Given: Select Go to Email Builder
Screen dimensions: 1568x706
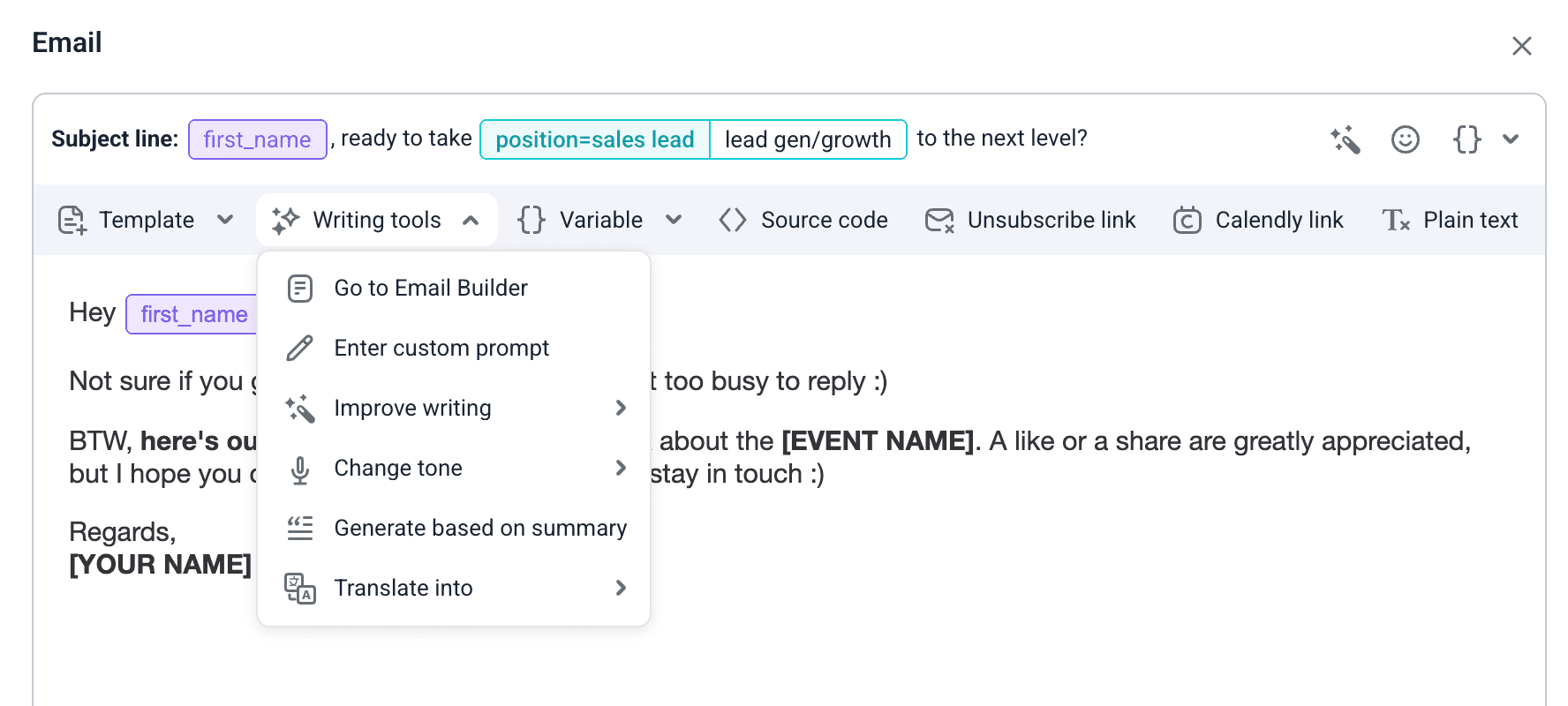Looking at the screenshot, I should [x=430, y=288].
